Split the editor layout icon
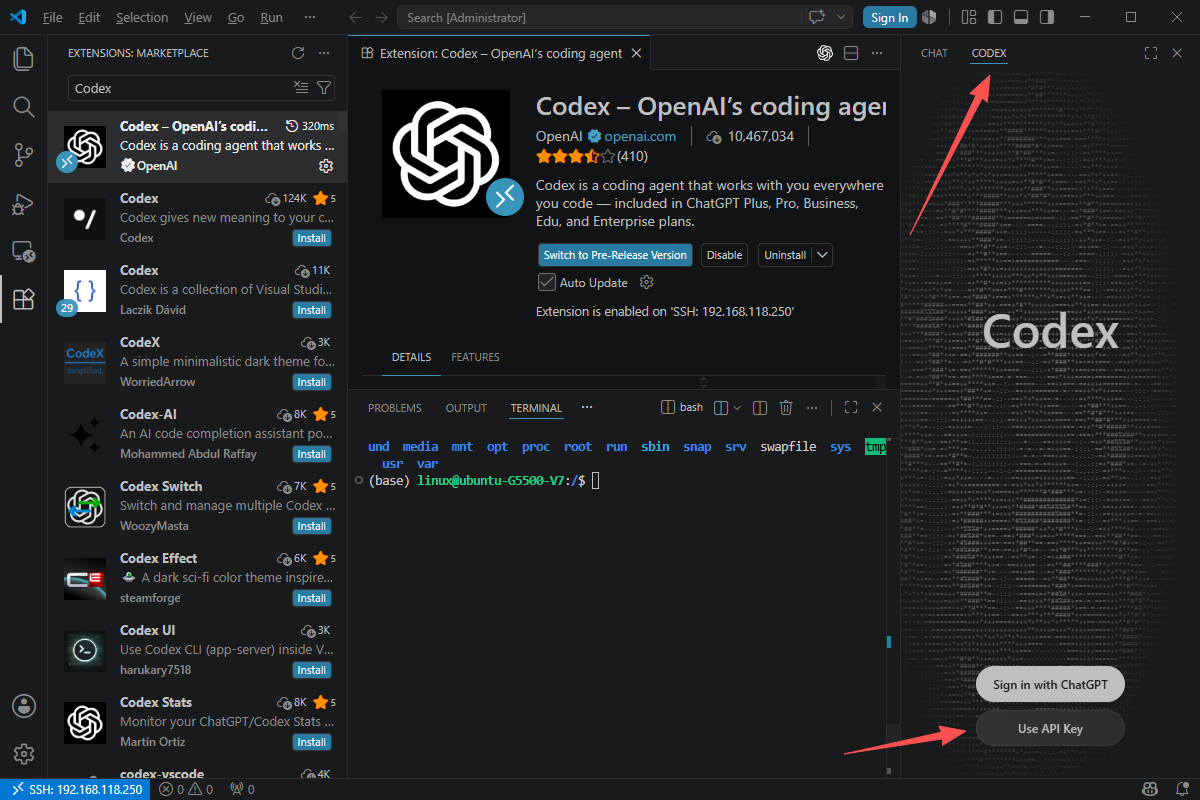This screenshot has width=1200, height=800. (x=851, y=53)
